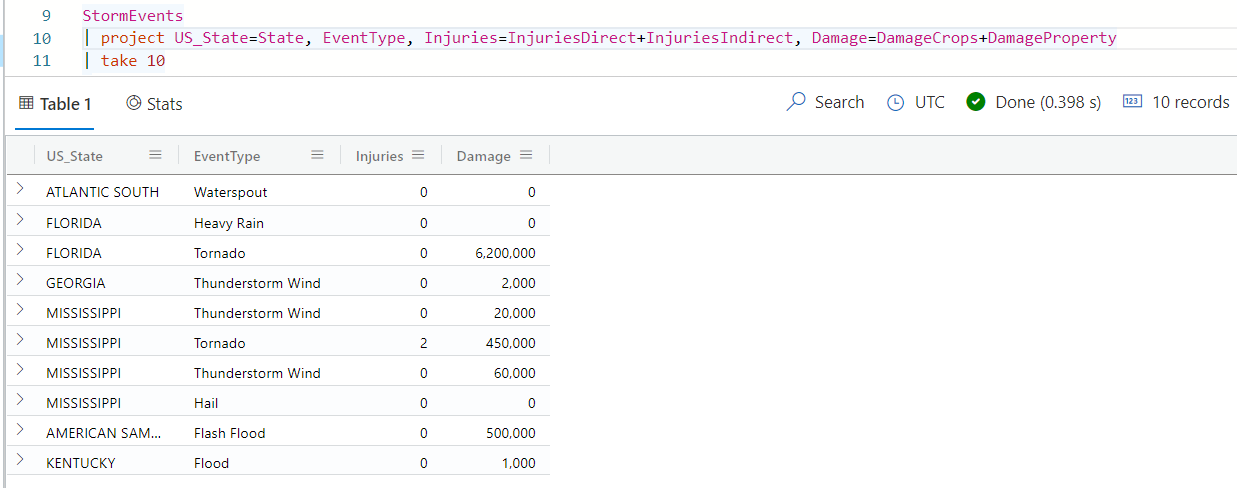Click the records count icon
This screenshot has height=488, width=1237.
pyautogui.click(x=1132, y=102)
